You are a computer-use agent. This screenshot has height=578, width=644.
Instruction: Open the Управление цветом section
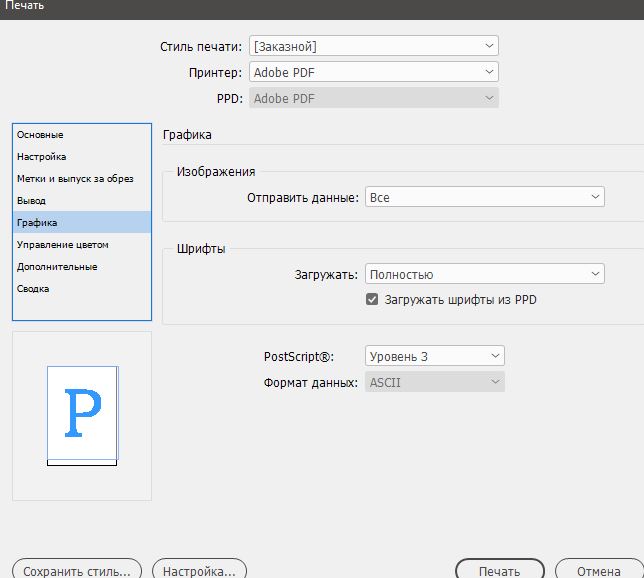click(x=82, y=244)
